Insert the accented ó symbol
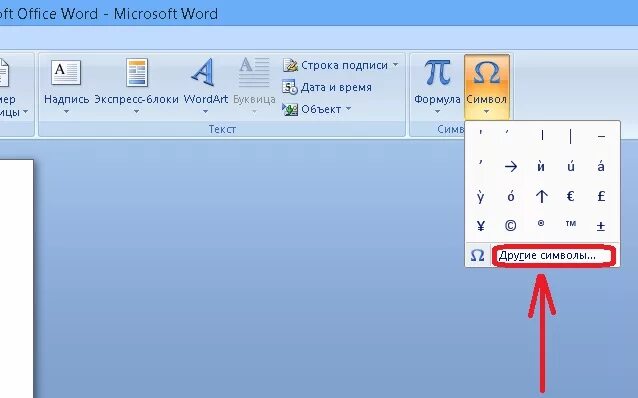The image size is (638, 398). click(511, 196)
